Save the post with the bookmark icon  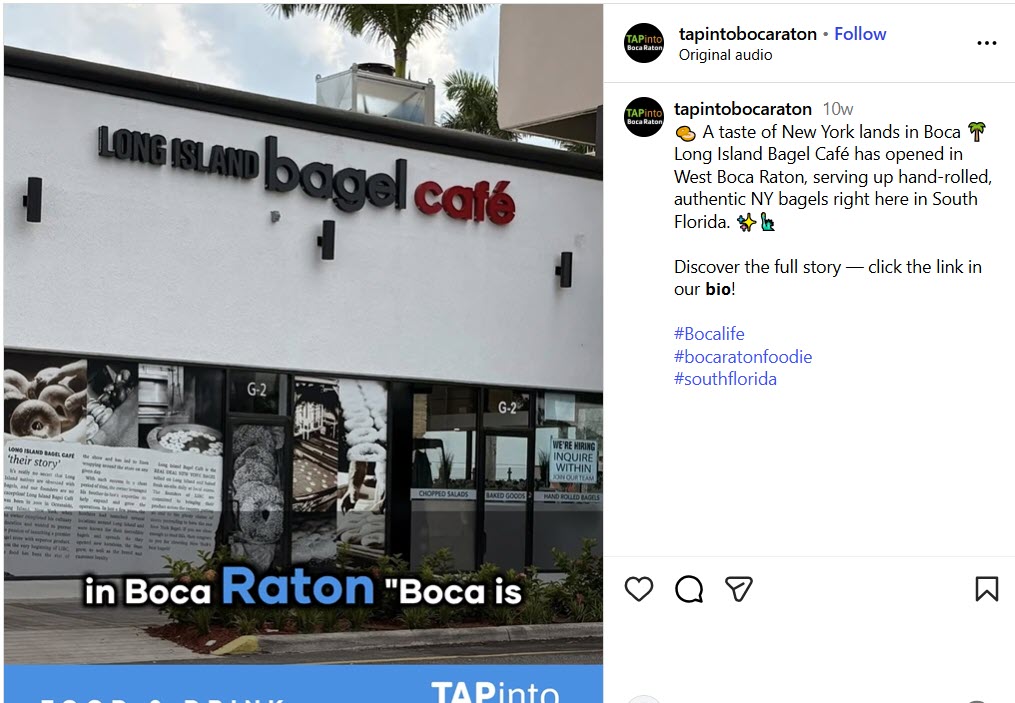click(987, 589)
